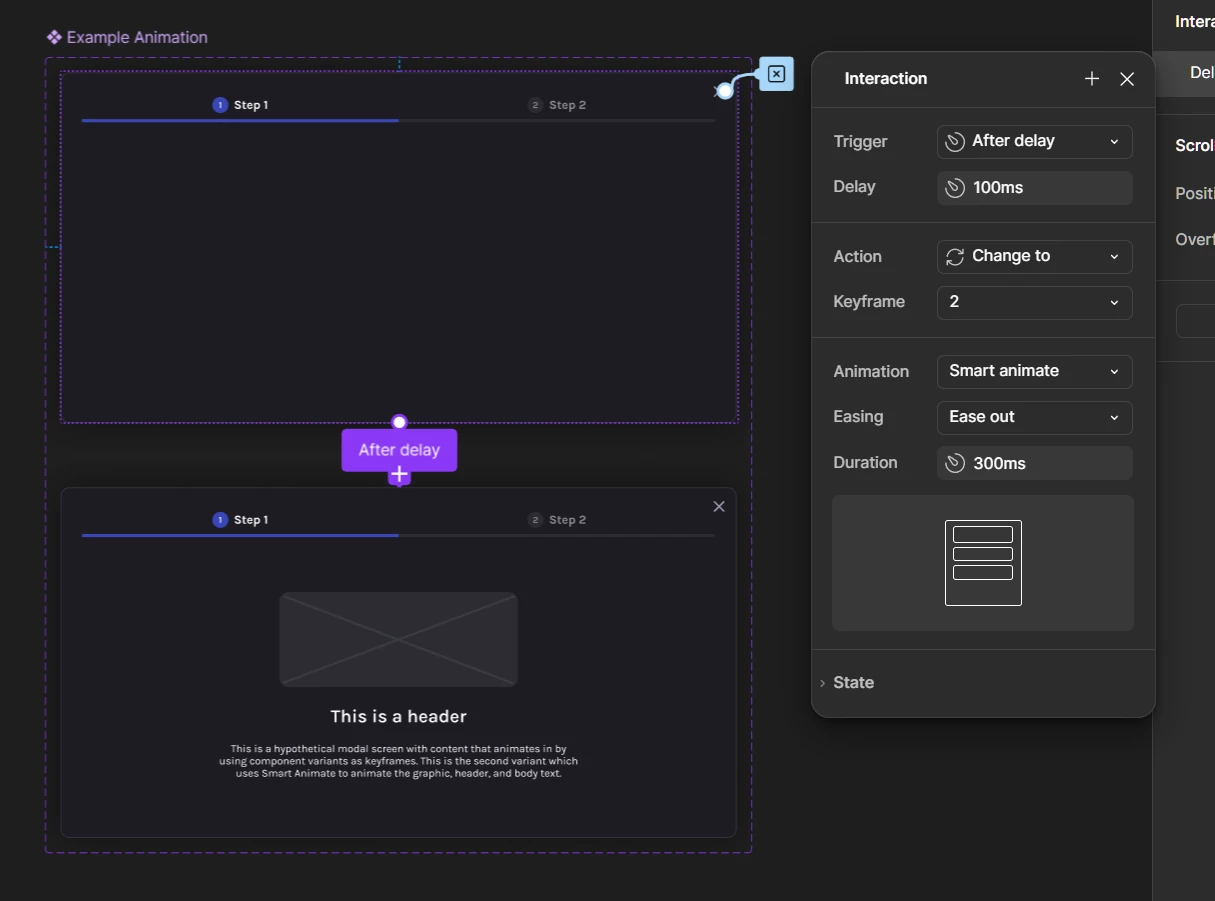Click the close-overlay prototype connection icon

pyautogui.click(x=776, y=74)
